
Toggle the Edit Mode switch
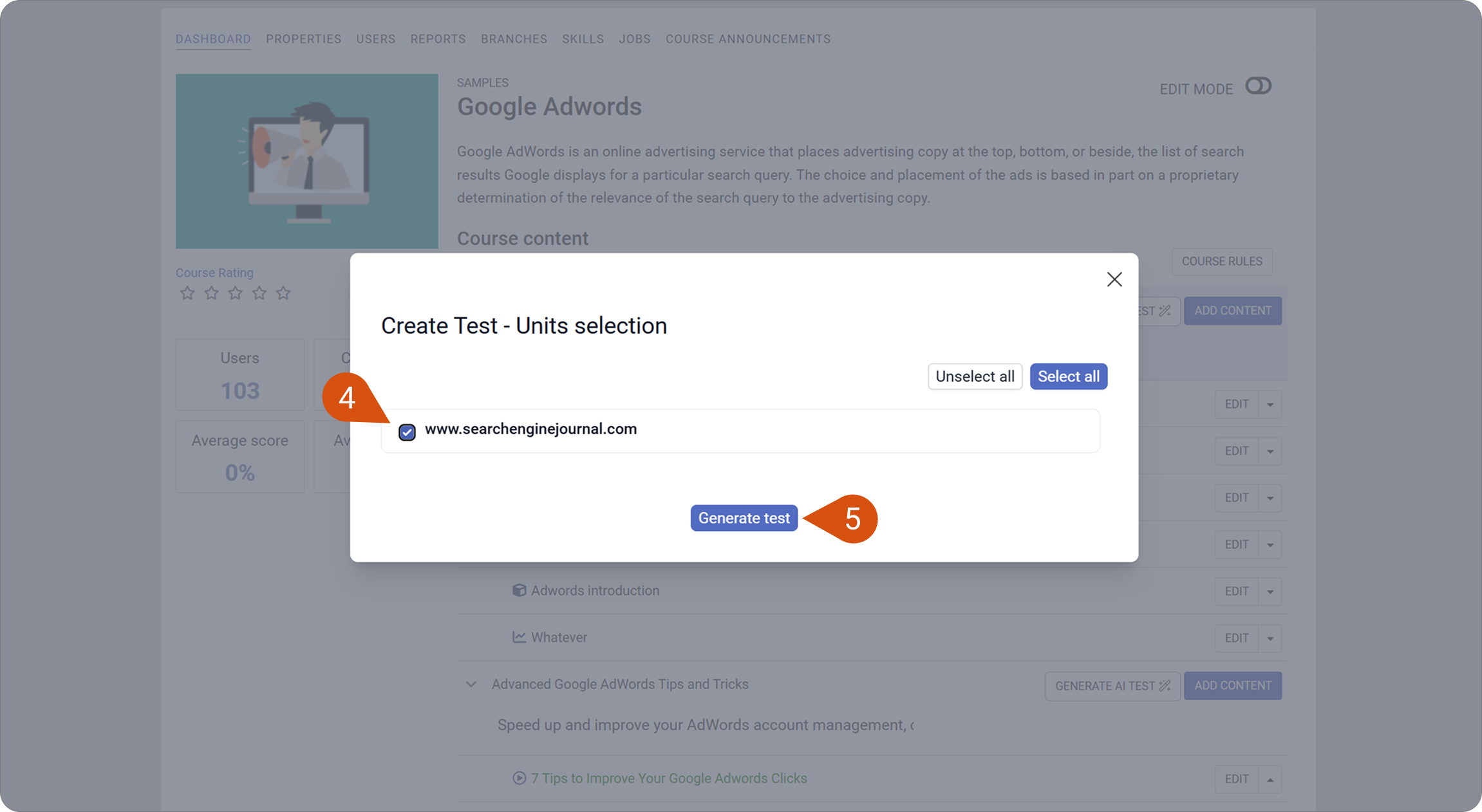click(x=1258, y=86)
